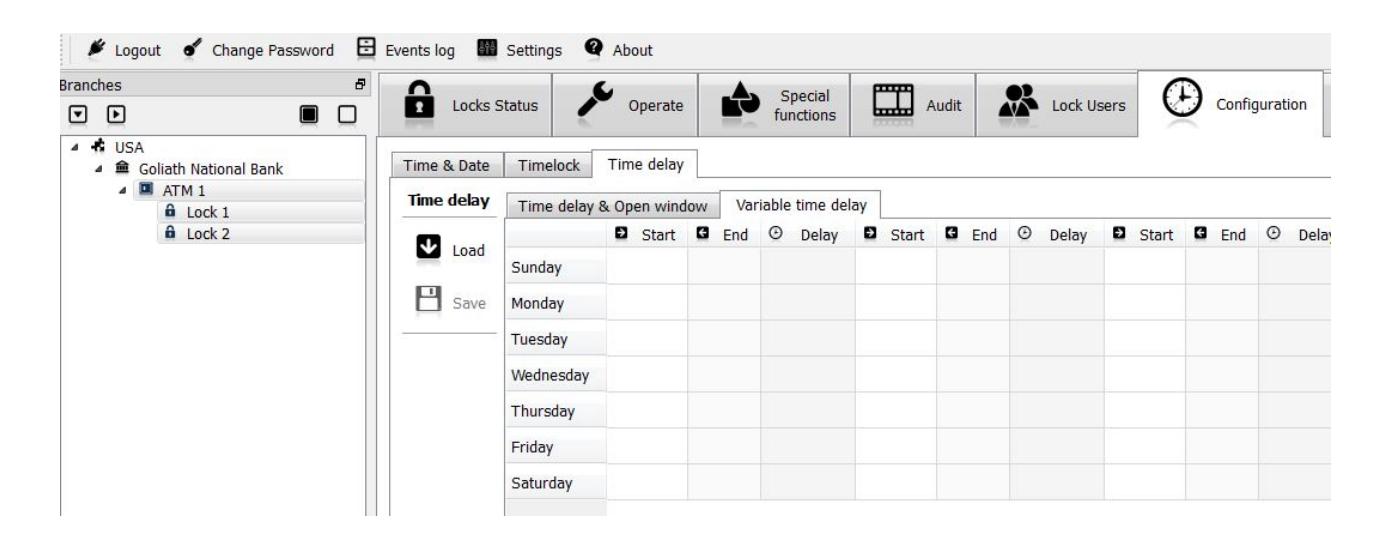Open Change Password key icon
The image size is (1390, 533).
point(164,50)
